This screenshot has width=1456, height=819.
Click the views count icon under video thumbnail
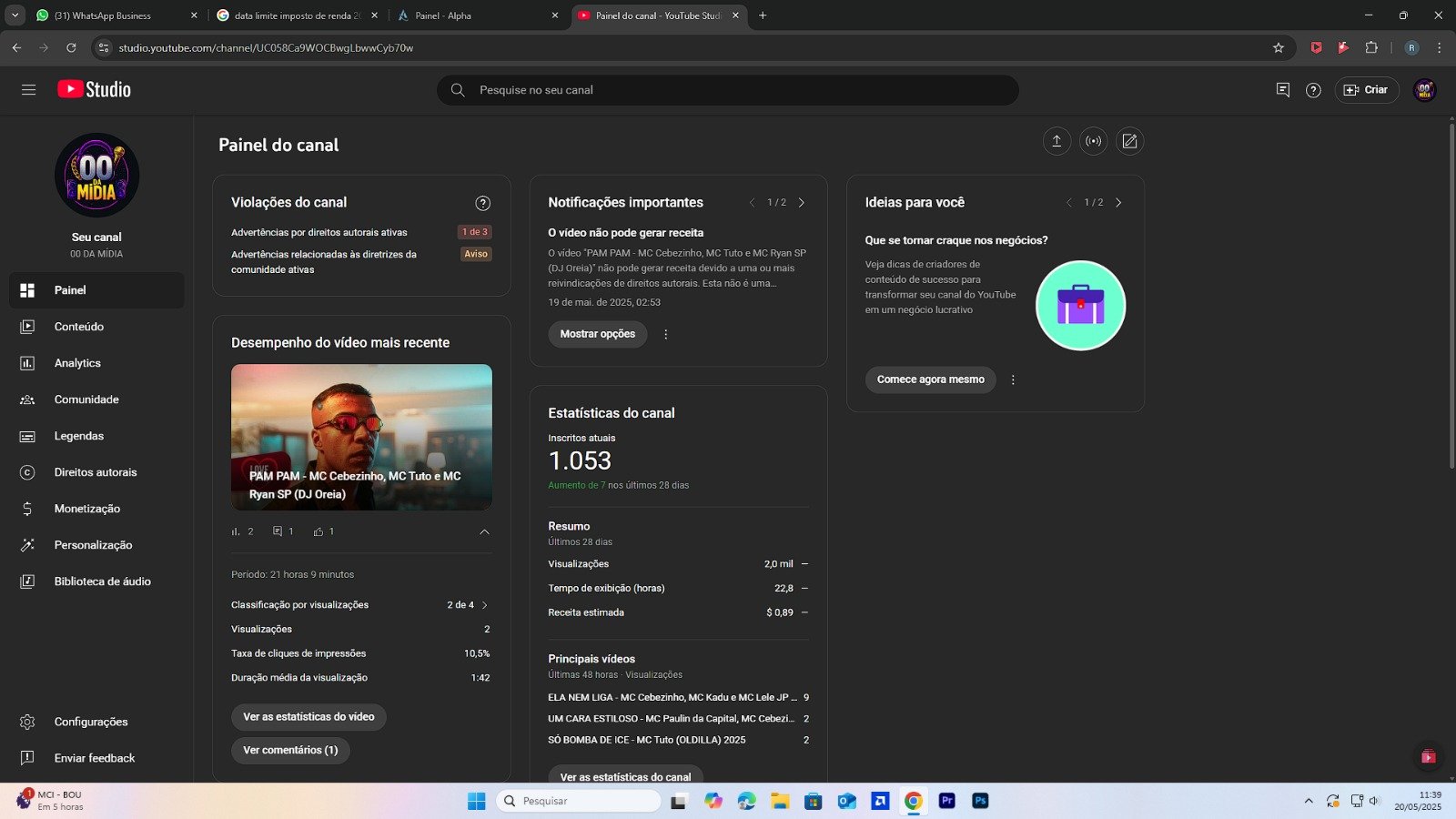point(236,531)
